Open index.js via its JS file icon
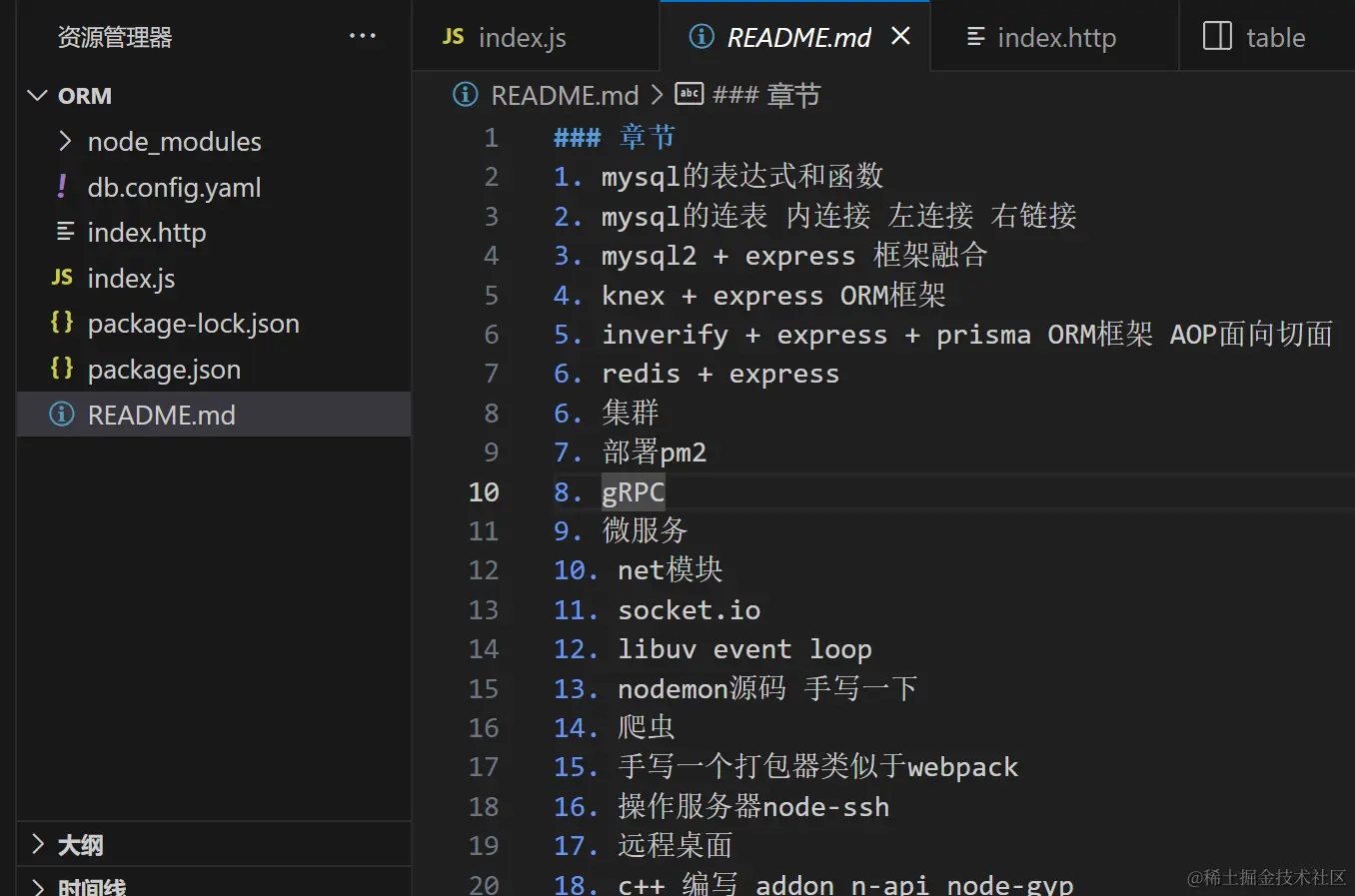The image size is (1355, 896). click(x=61, y=278)
